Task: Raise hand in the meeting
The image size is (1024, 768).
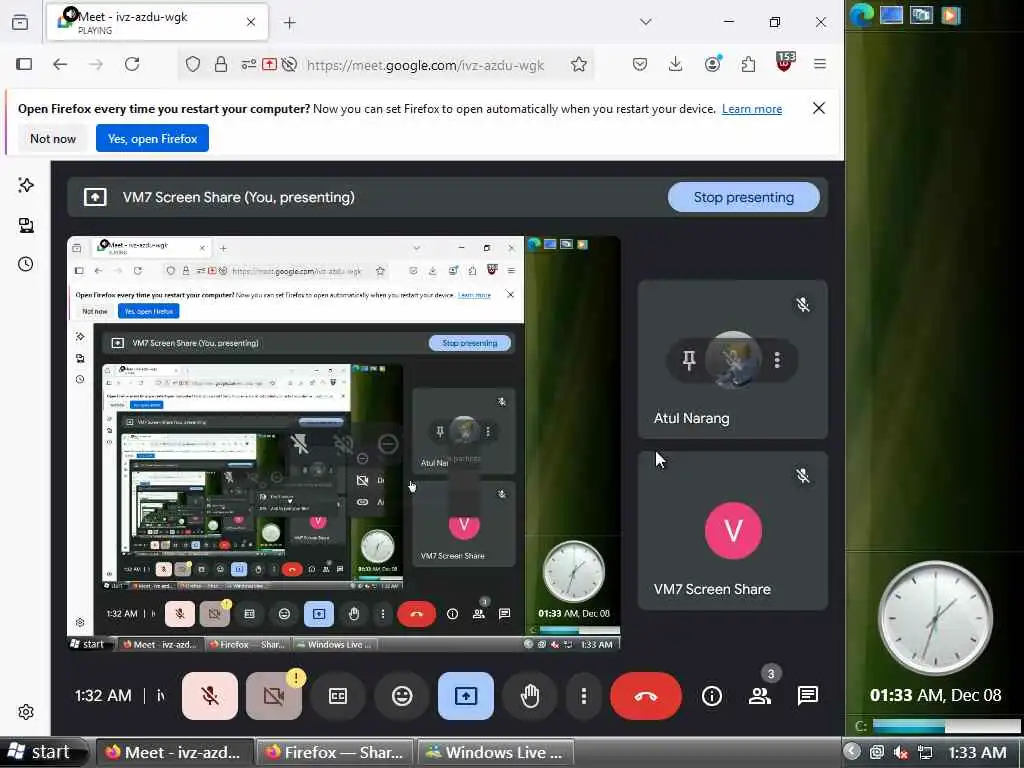Action: (x=530, y=696)
